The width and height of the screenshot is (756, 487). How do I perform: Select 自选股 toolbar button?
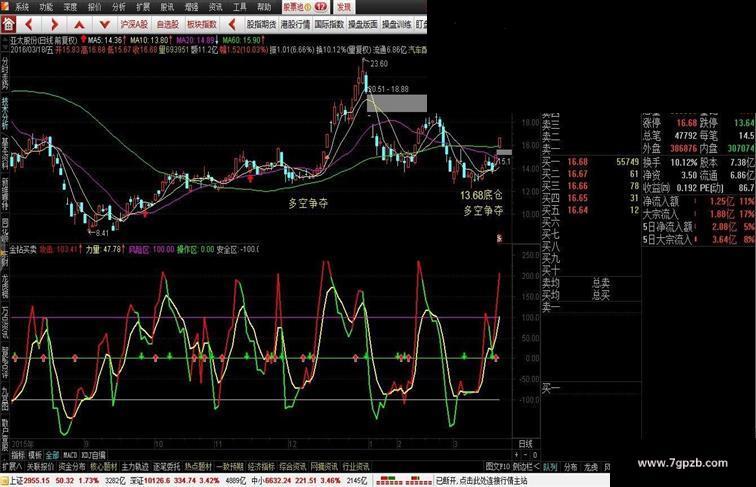(168, 24)
